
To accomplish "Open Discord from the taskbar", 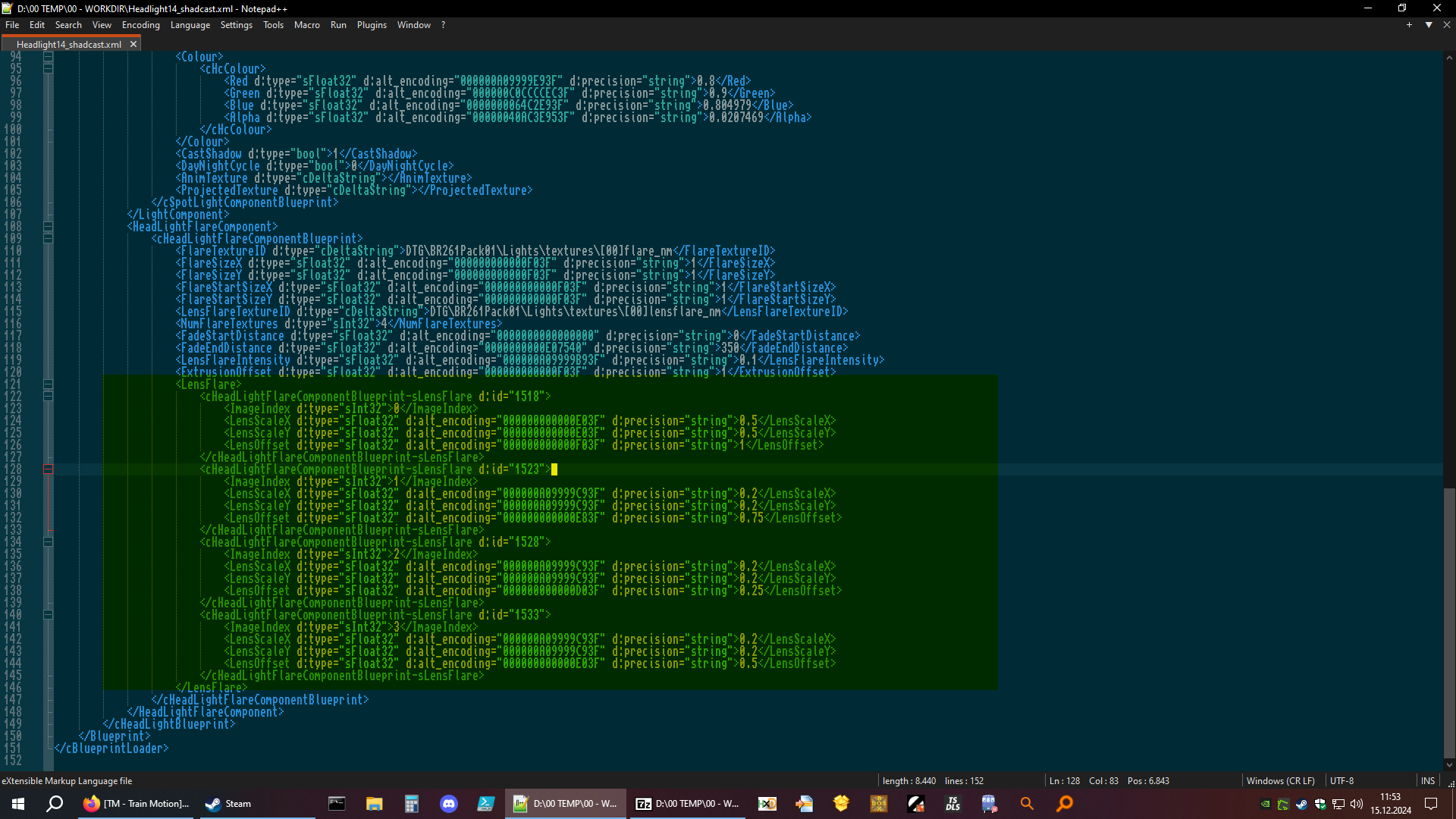I will tap(449, 804).
